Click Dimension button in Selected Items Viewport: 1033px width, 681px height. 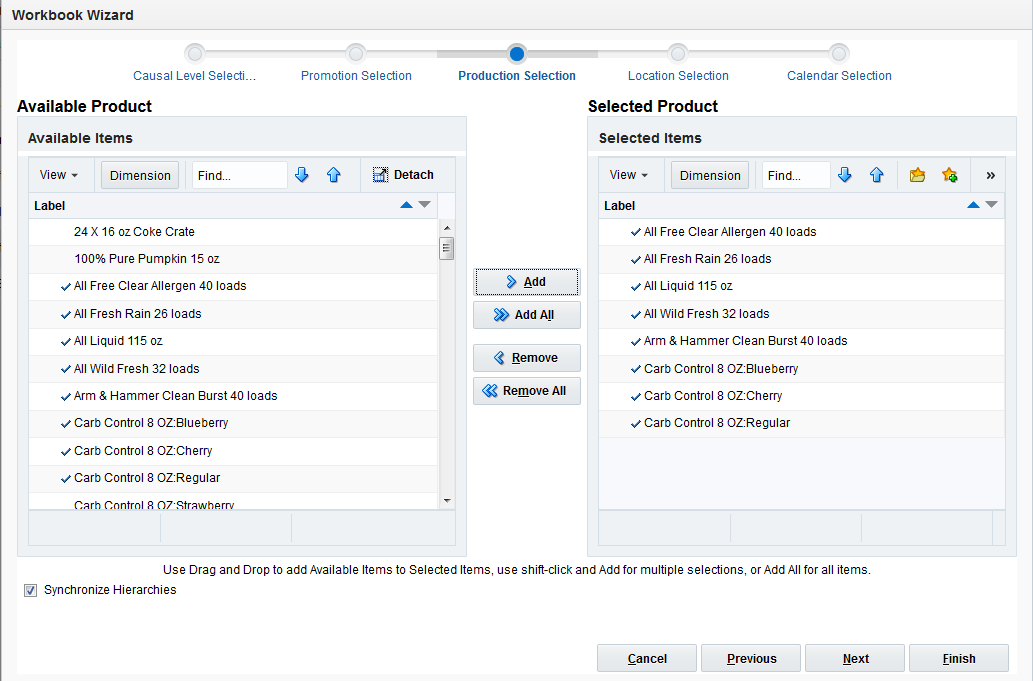(x=710, y=175)
